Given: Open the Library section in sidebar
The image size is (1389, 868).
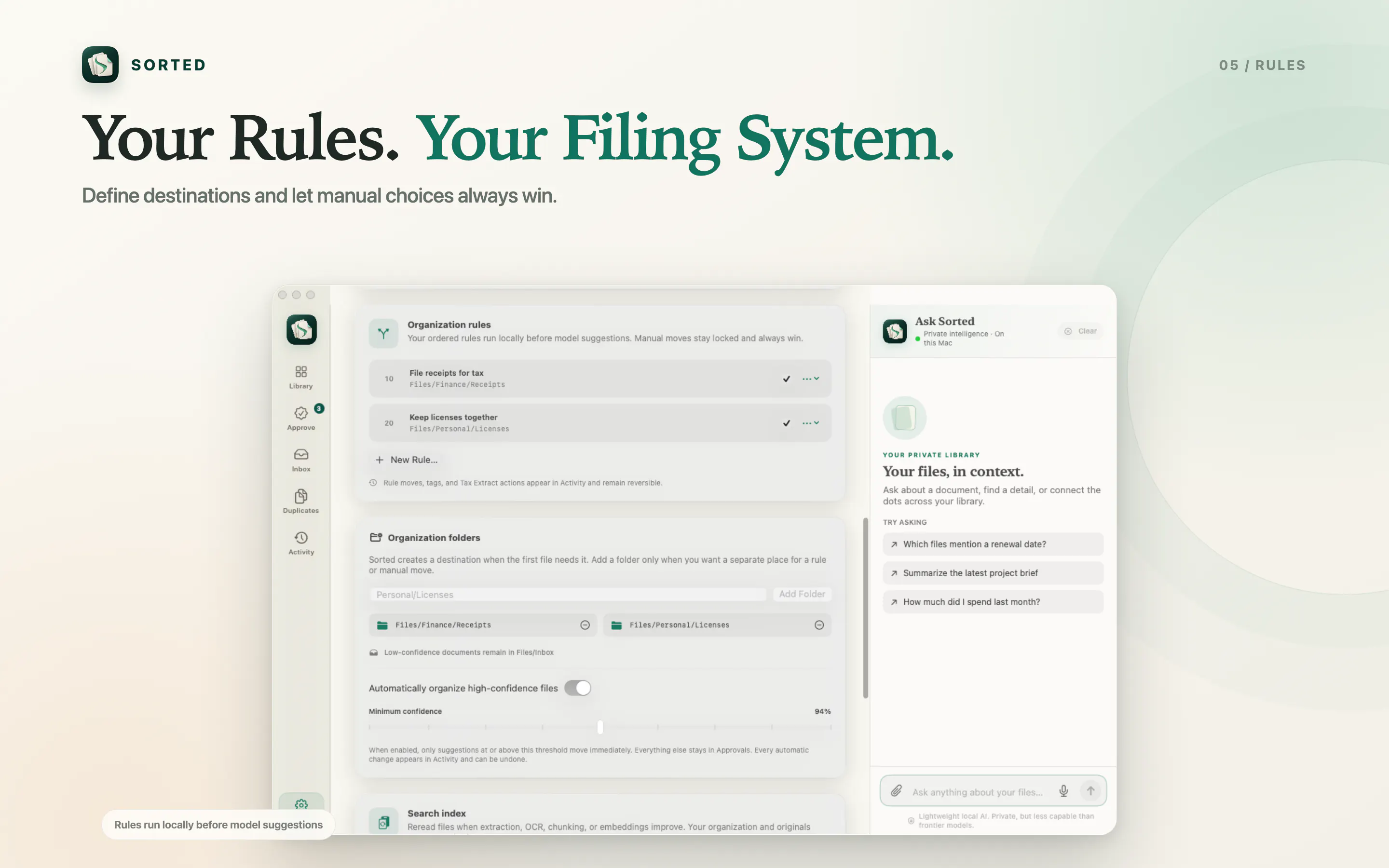Looking at the screenshot, I should pos(301,377).
